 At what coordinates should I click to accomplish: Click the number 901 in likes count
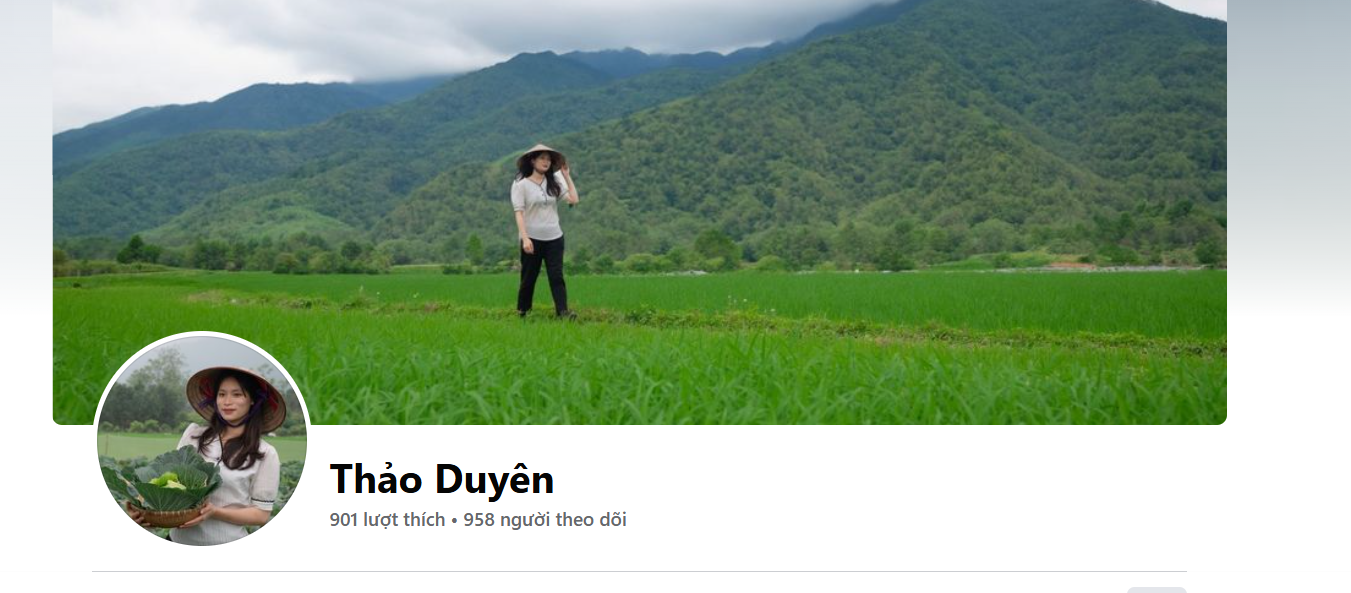tap(344, 520)
